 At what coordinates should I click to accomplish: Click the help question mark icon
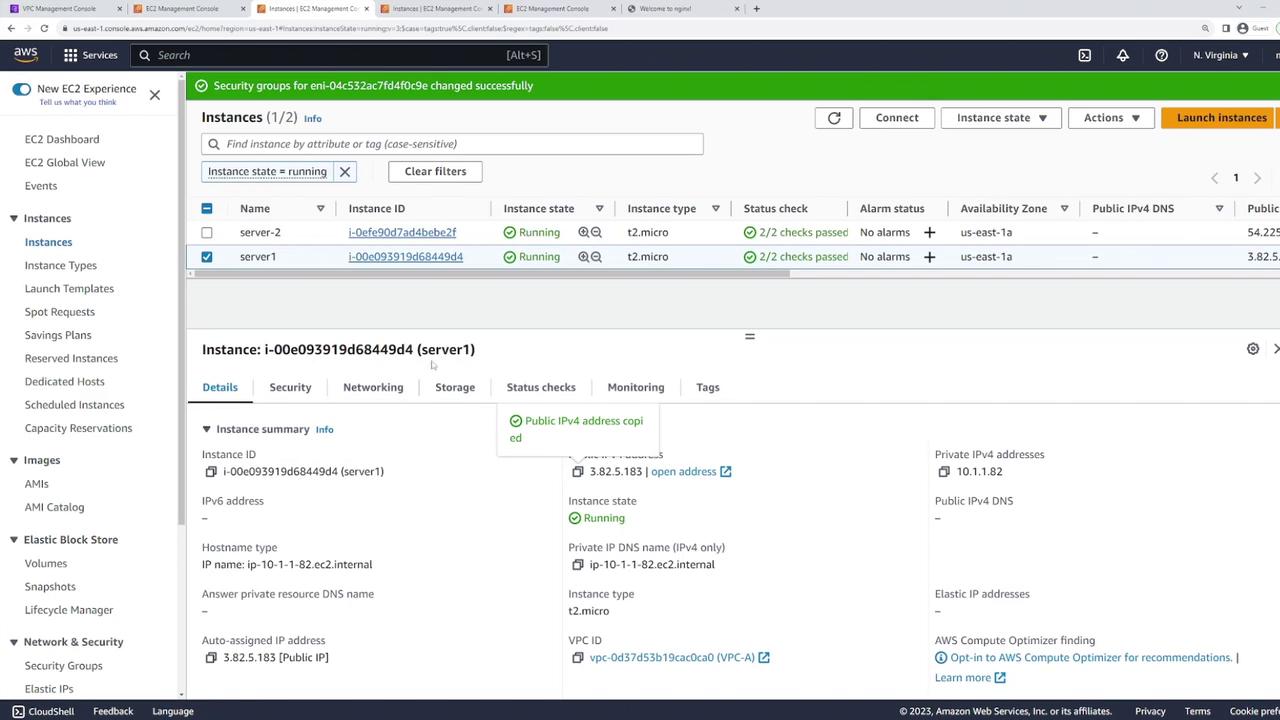(1161, 55)
